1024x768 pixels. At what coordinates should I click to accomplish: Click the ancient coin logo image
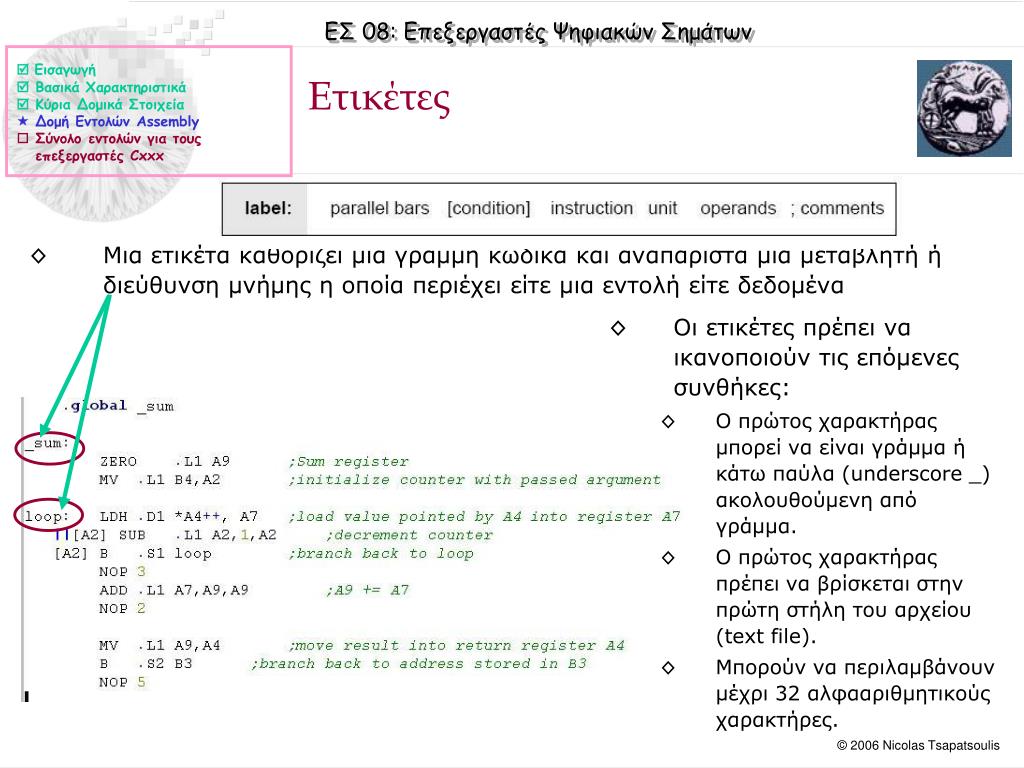coord(964,108)
